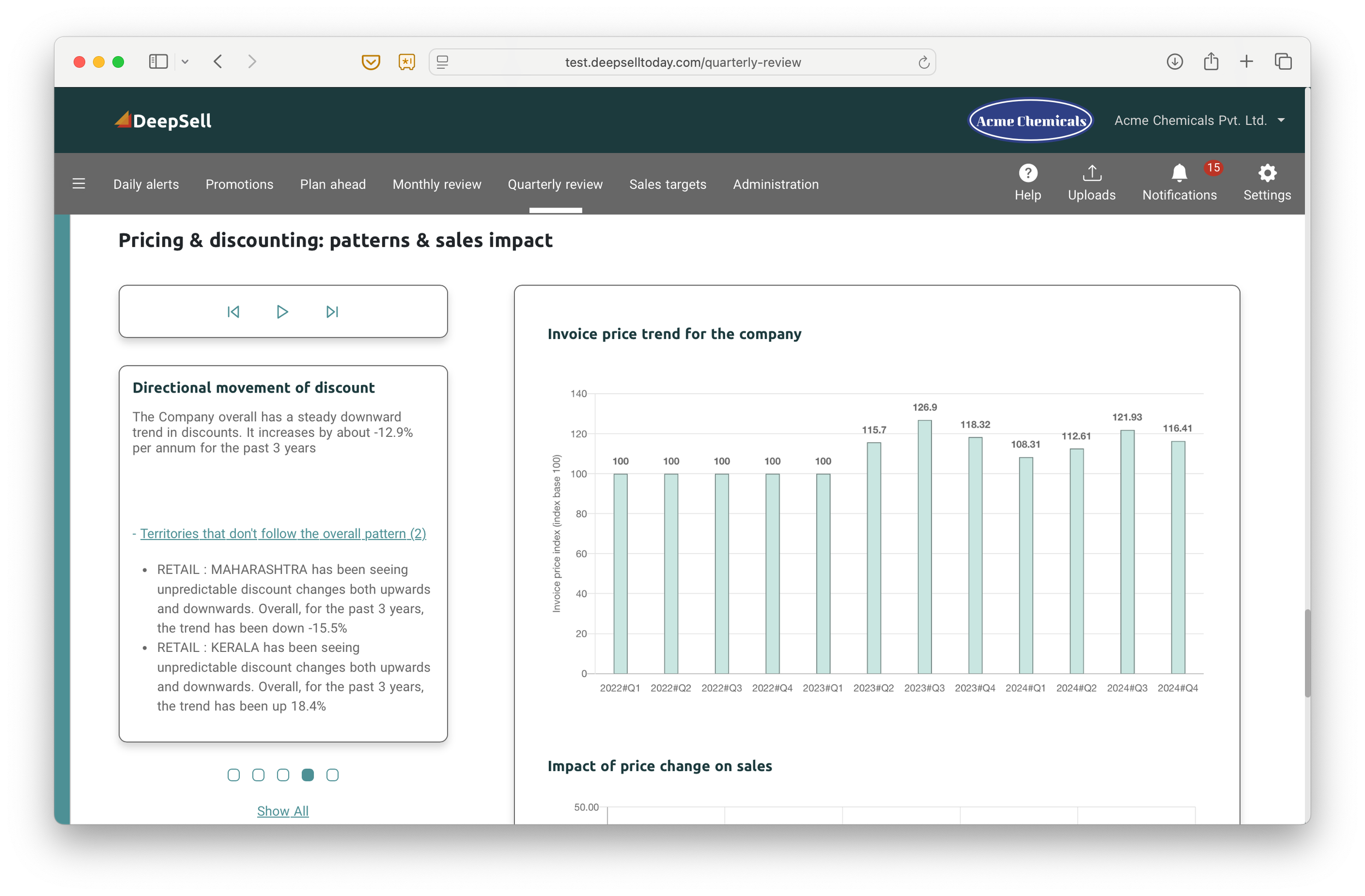Skip to the next insight card

tap(332, 311)
